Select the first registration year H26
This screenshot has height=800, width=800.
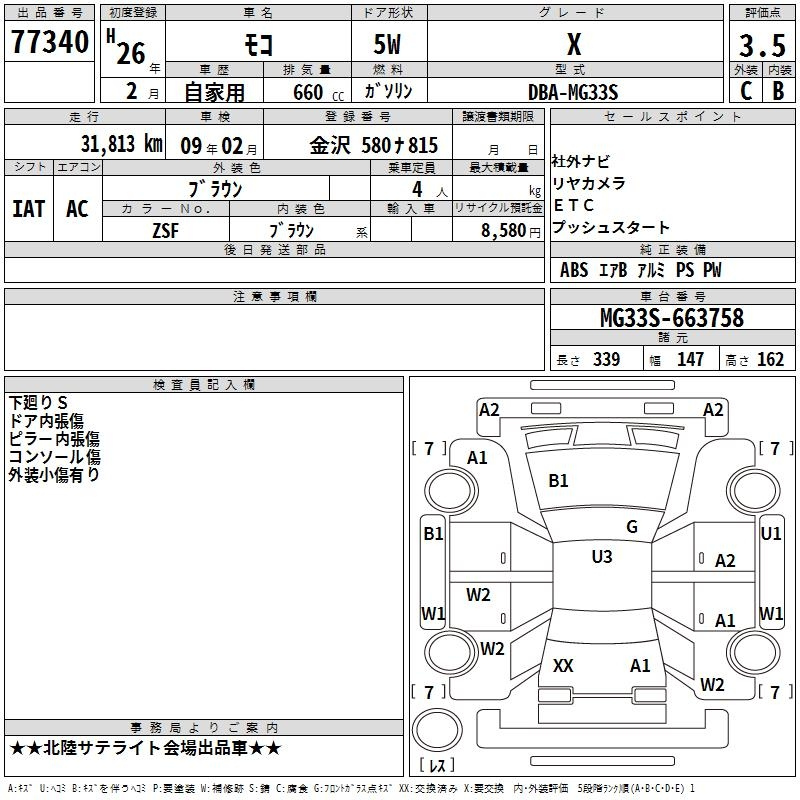pyautogui.click(x=127, y=48)
